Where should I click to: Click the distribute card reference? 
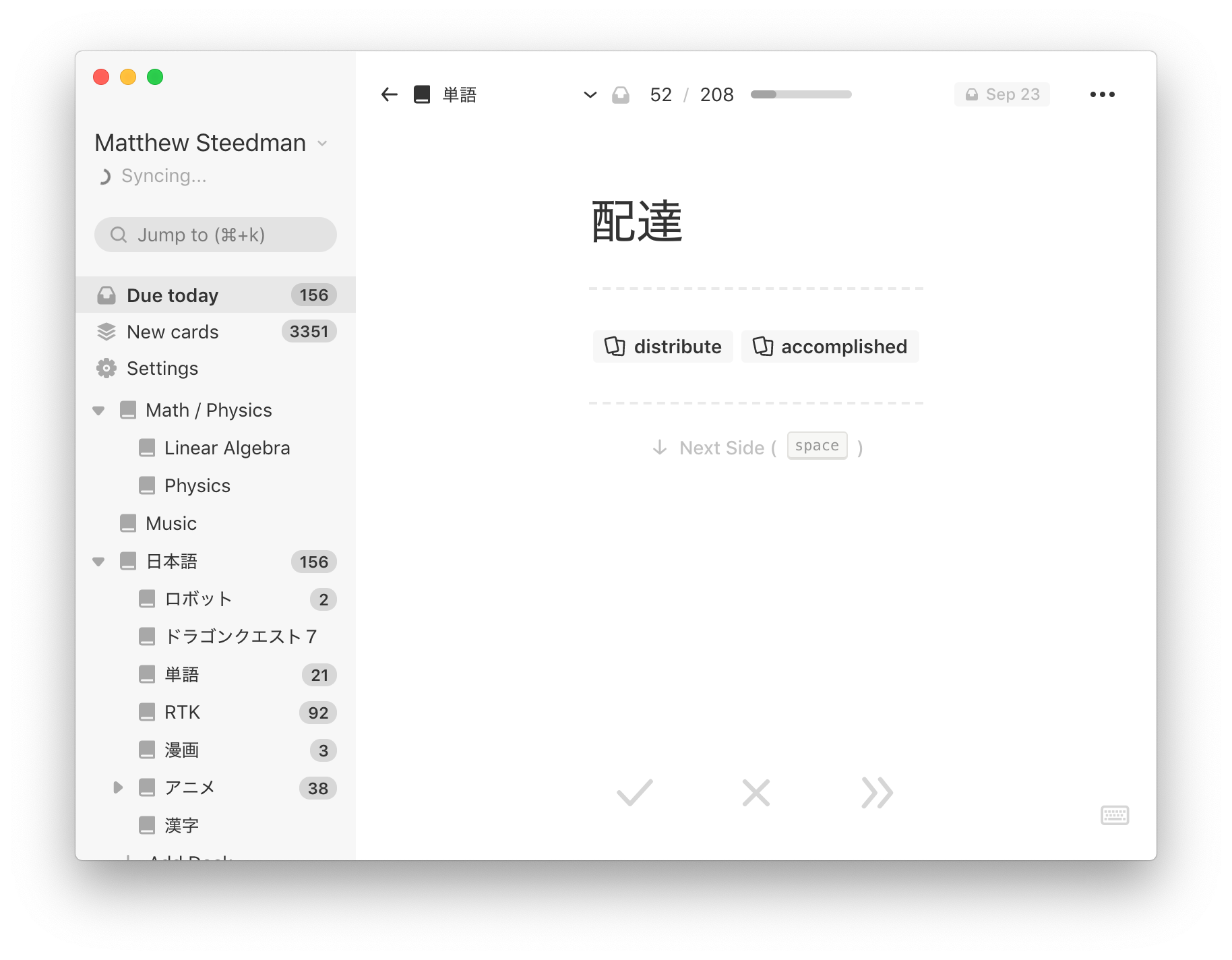tap(663, 347)
